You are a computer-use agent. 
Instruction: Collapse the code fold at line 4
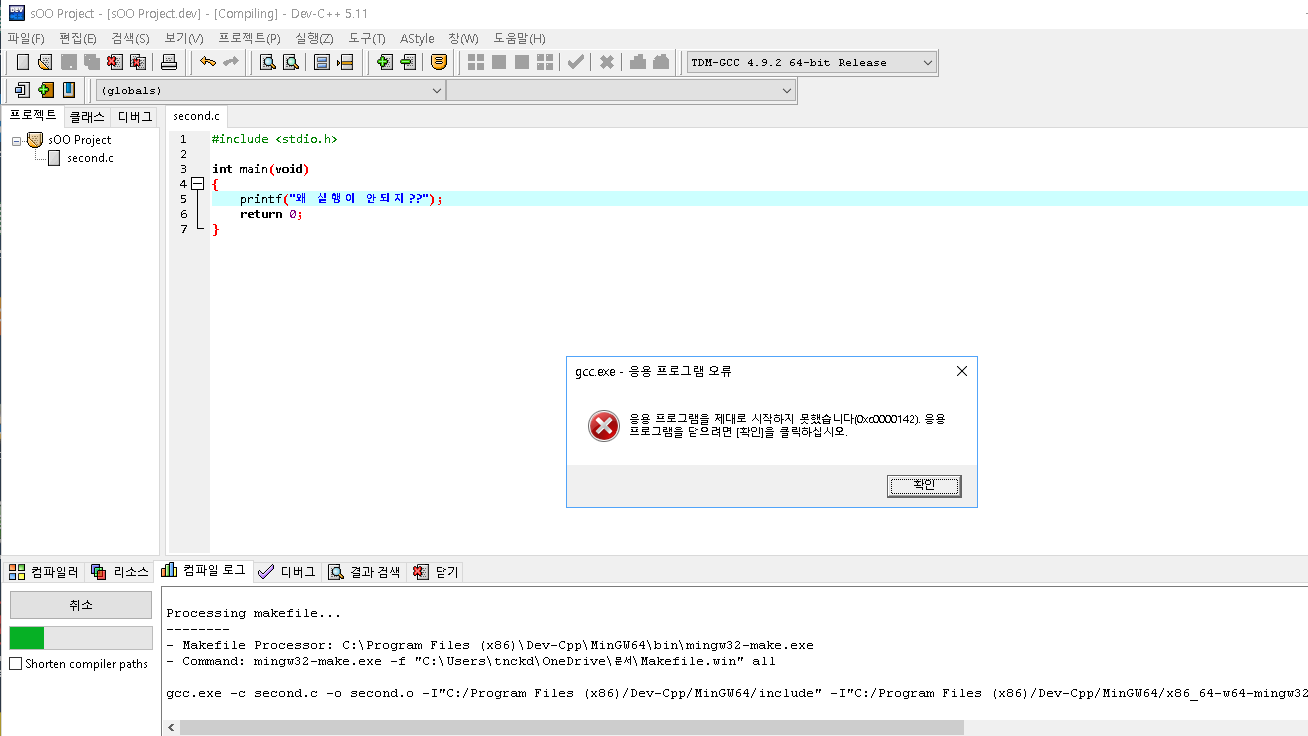click(197, 184)
